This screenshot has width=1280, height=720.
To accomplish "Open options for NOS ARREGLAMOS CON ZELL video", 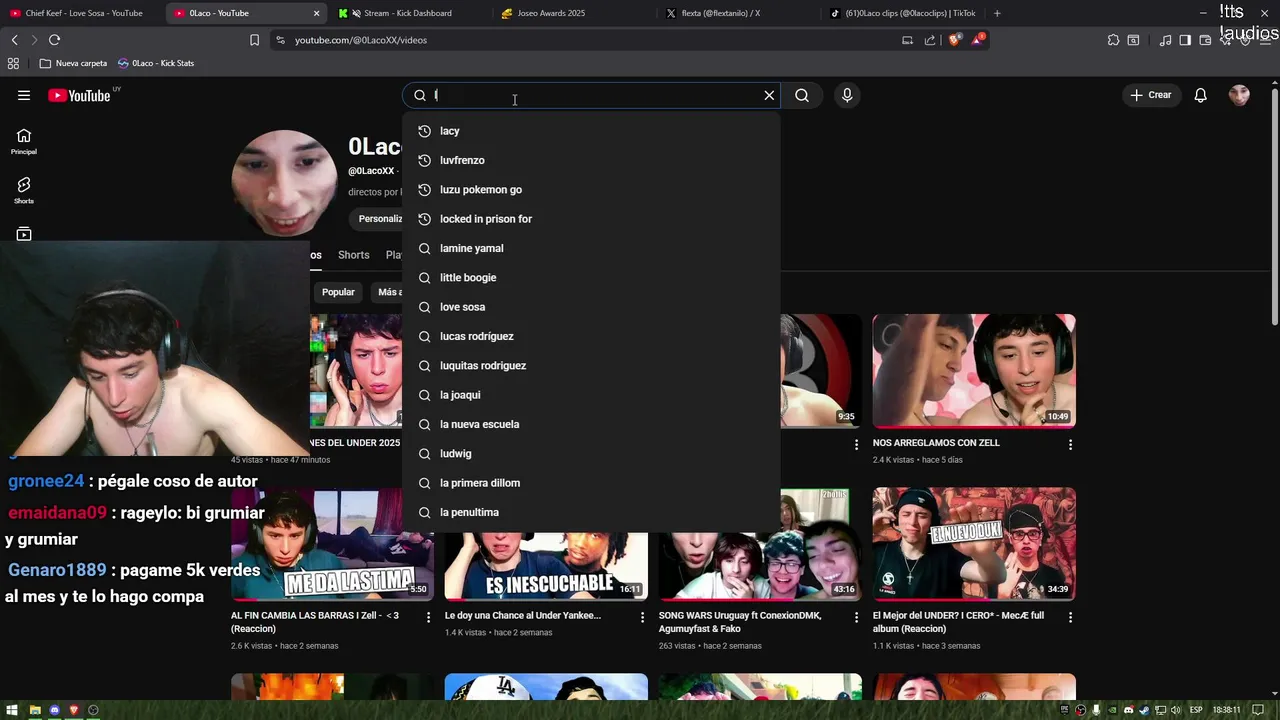I will click(x=1070, y=444).
